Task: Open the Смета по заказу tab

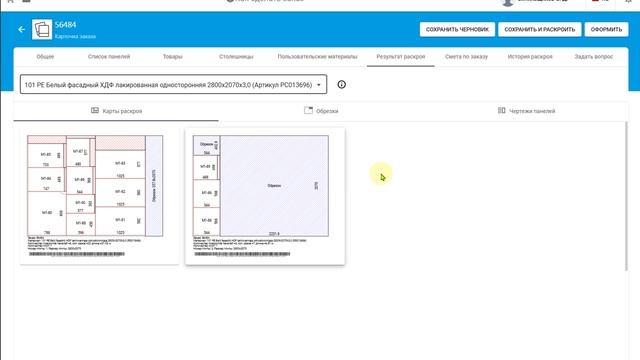Action: tap(467, 57)
